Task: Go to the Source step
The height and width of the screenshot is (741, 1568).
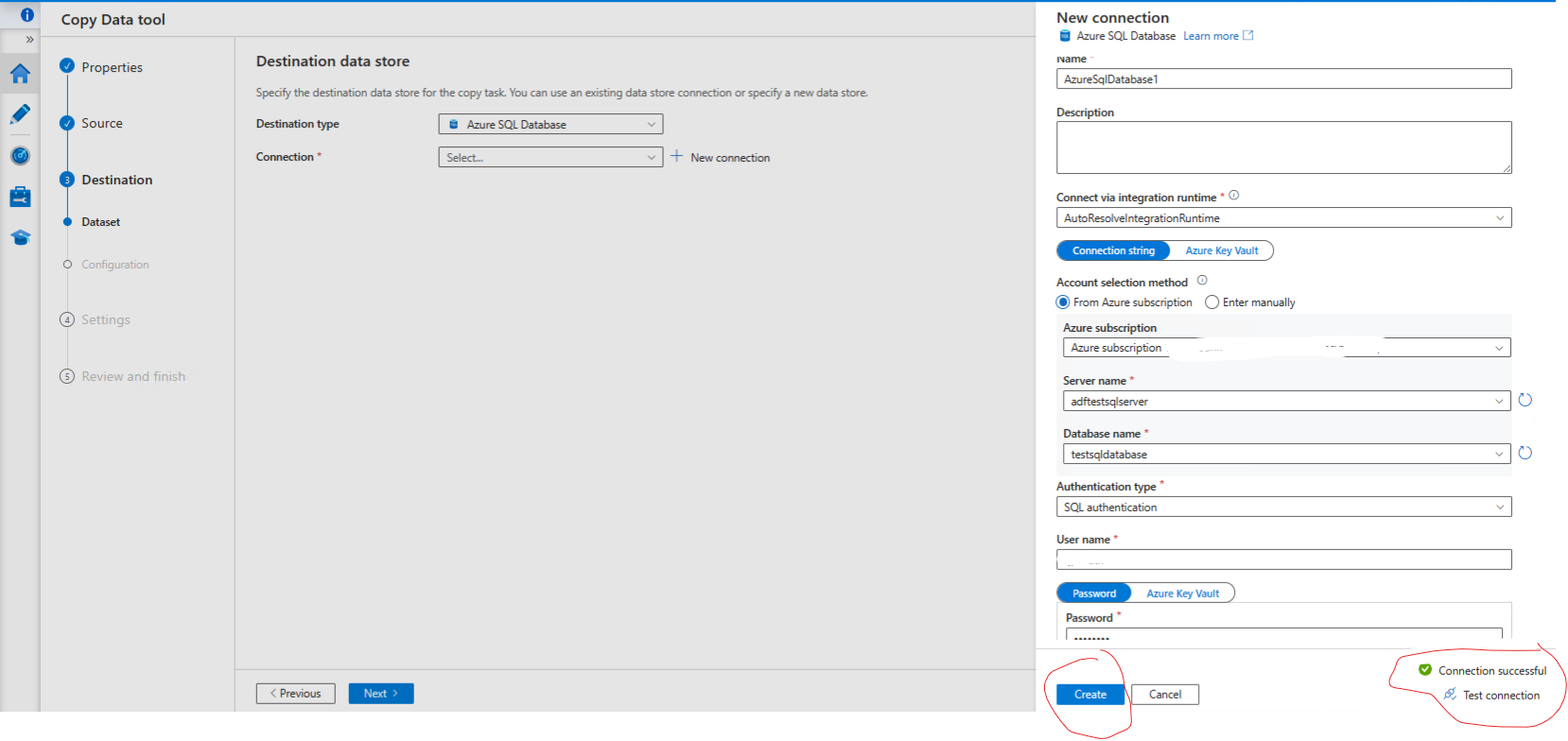Action: 101,123
